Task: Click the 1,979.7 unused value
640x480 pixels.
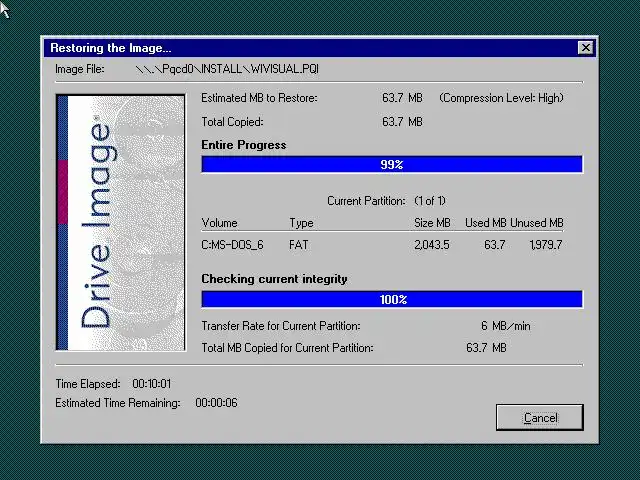Action: click(x=546, y=245)
